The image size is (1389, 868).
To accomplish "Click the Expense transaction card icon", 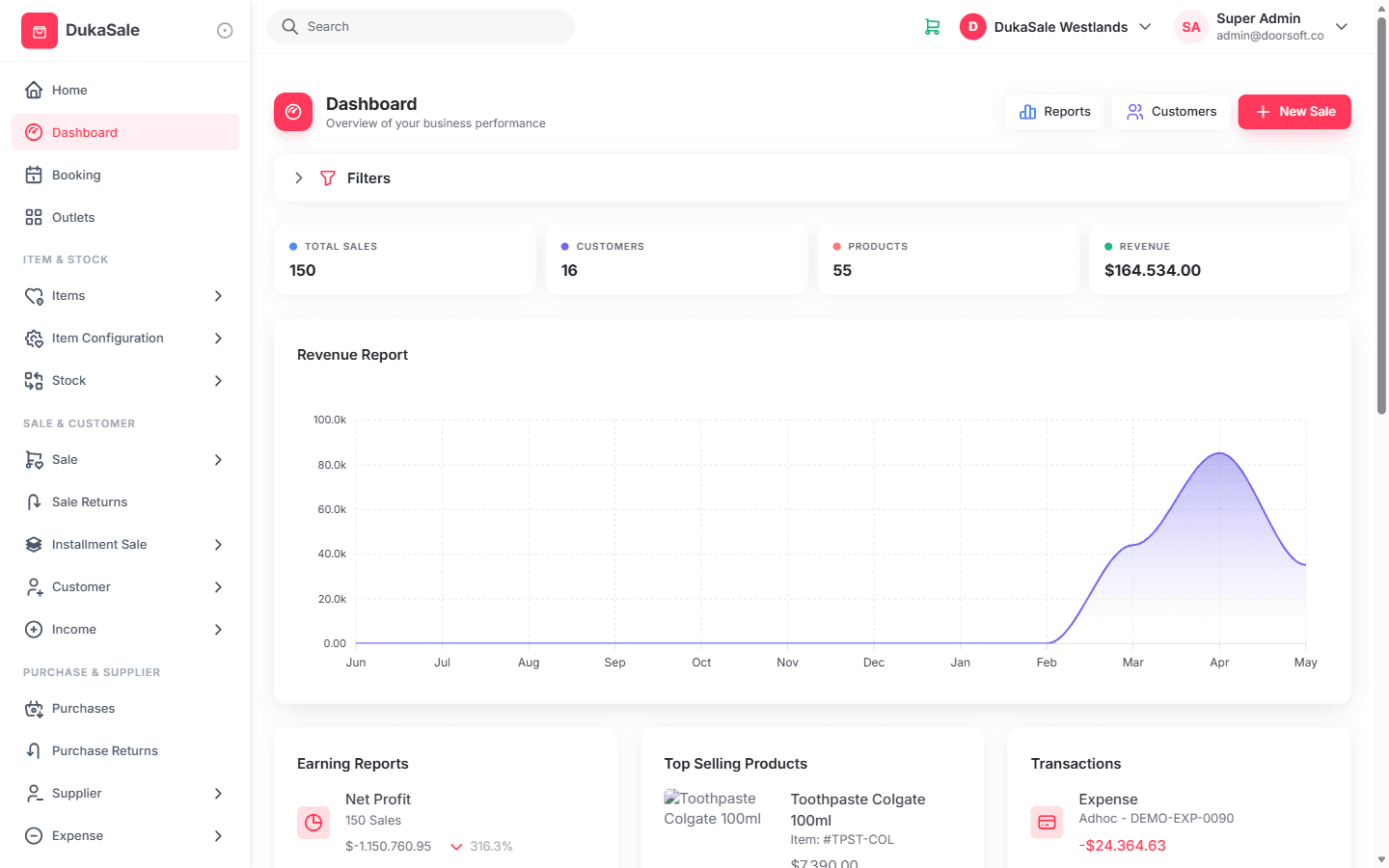I will click(1047, 823).
